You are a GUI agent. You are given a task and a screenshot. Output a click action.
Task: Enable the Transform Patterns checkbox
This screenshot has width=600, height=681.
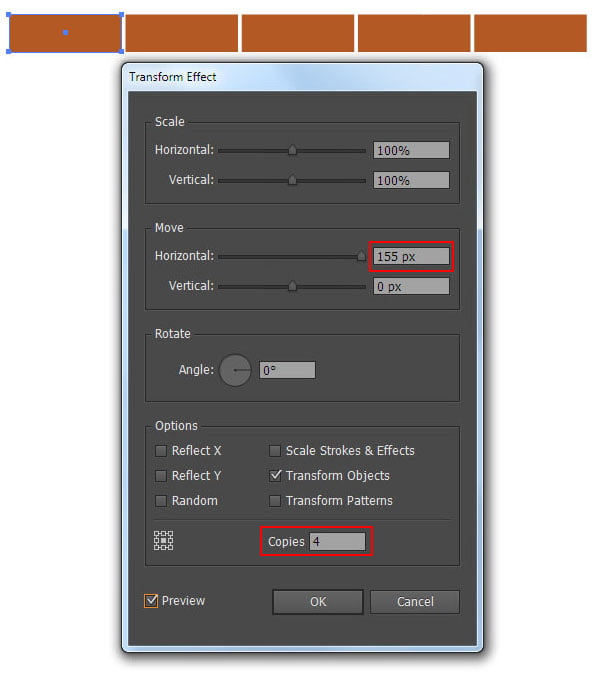pos(275,501)
